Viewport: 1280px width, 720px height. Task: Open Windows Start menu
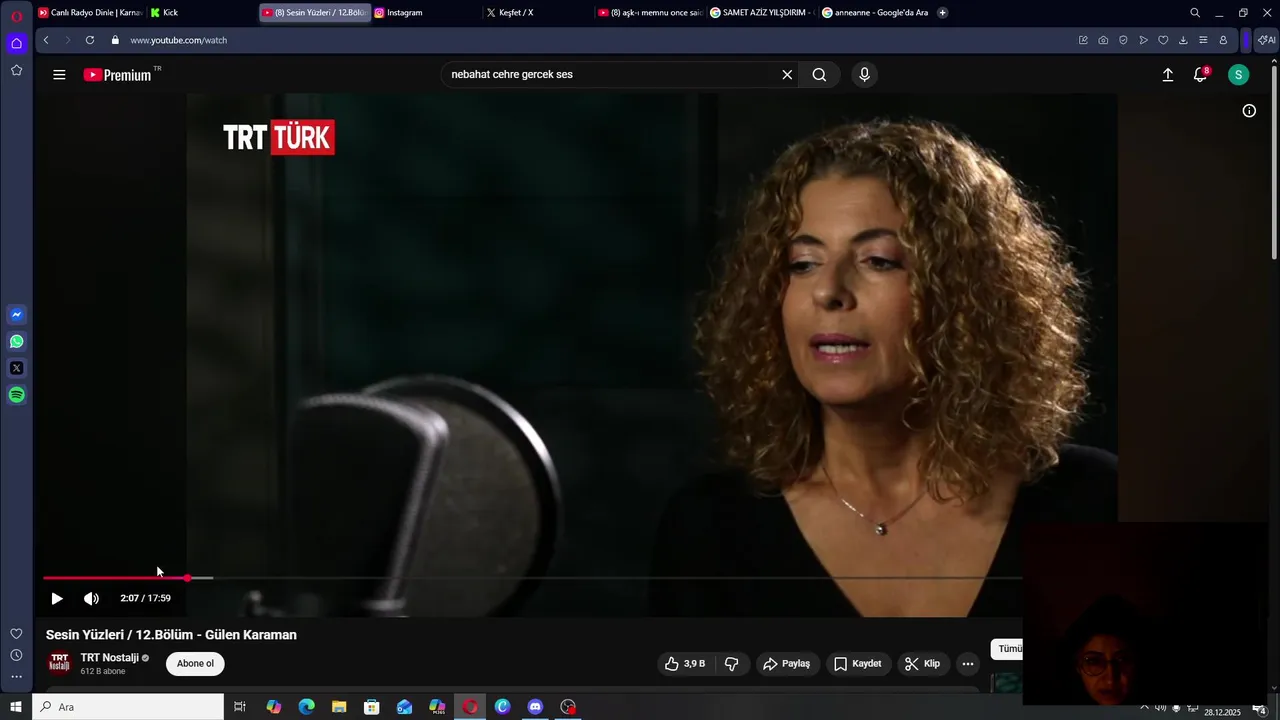coord(16,707)
